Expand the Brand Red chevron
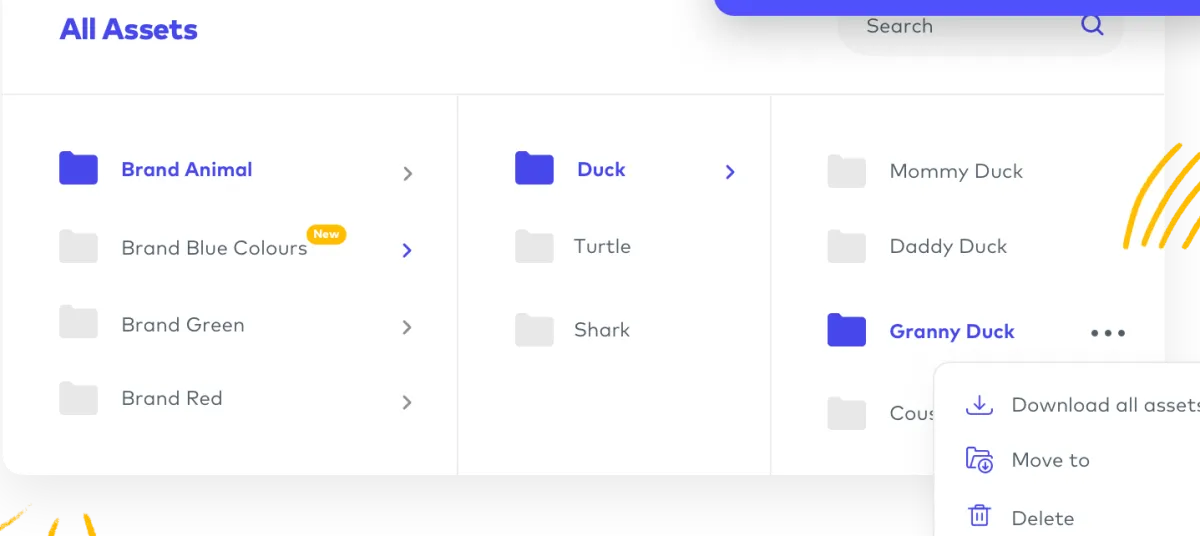Viewport: 1200px width, 536px height. pyautogui.click(x=407, y=402)
